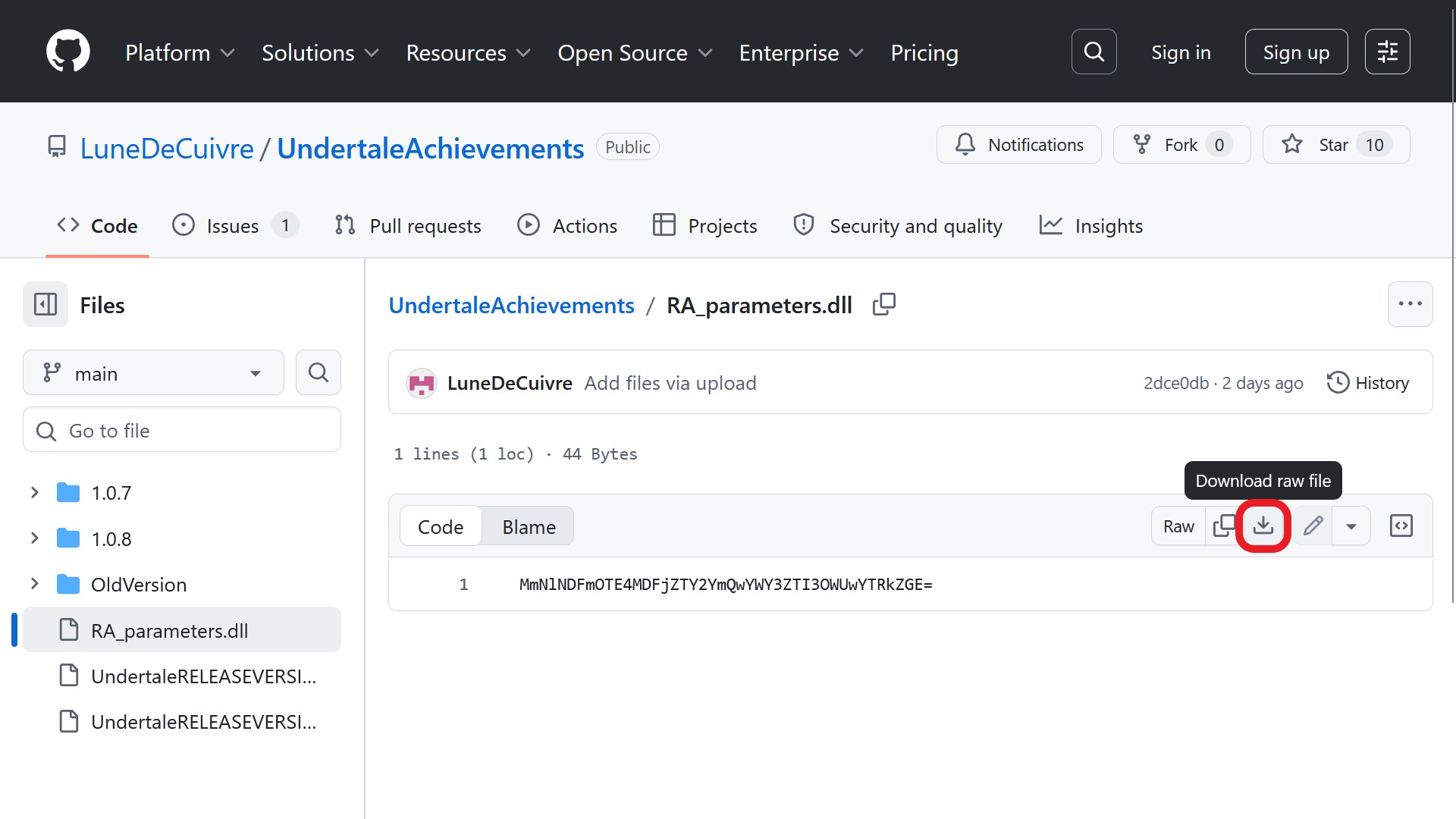Open the Add files via upload commit
Screen dimensions: 1456x819
click(x=670, y=383)
